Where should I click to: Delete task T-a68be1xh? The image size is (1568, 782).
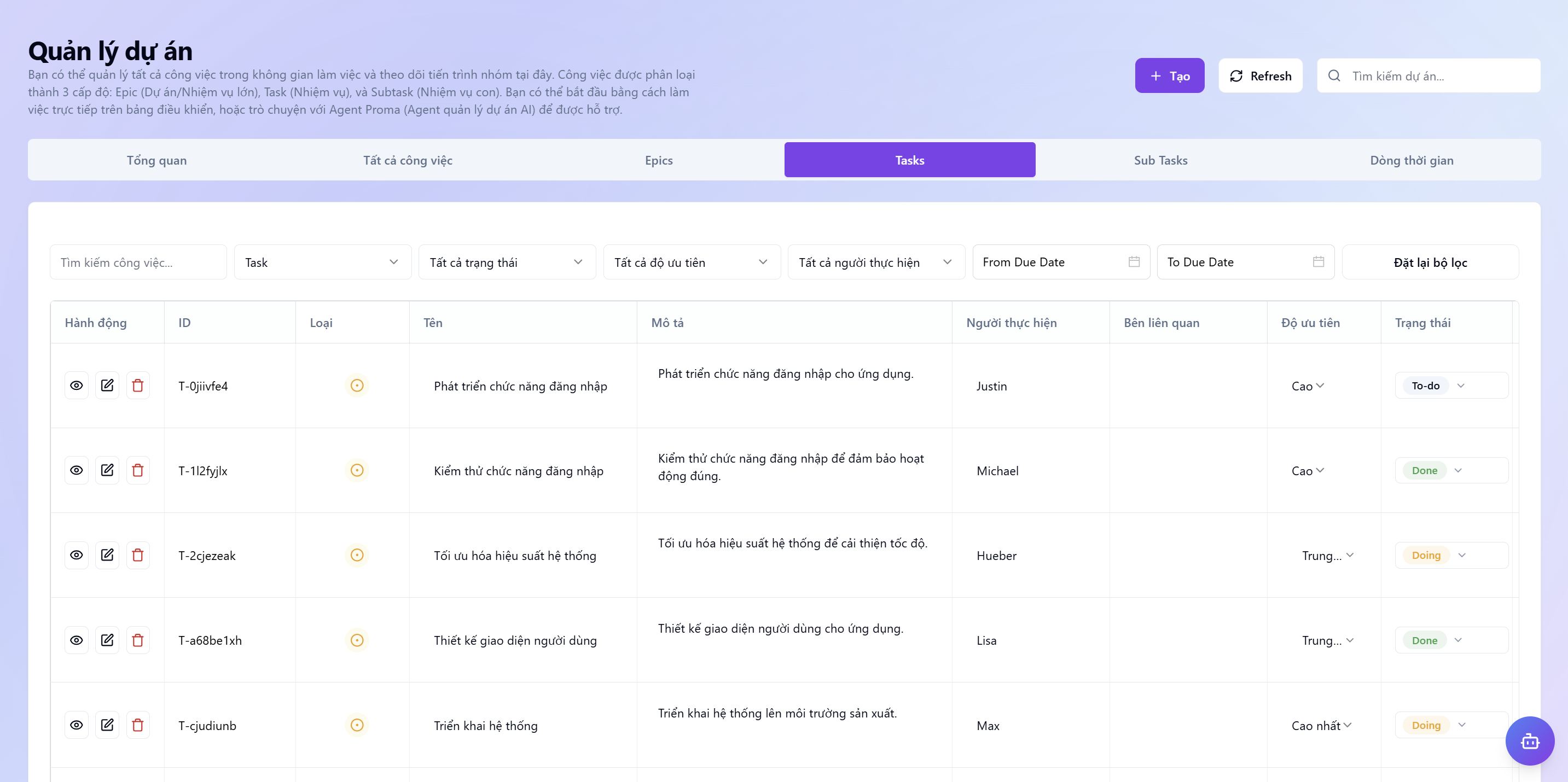pyautogui.click(x=137, y=640)
